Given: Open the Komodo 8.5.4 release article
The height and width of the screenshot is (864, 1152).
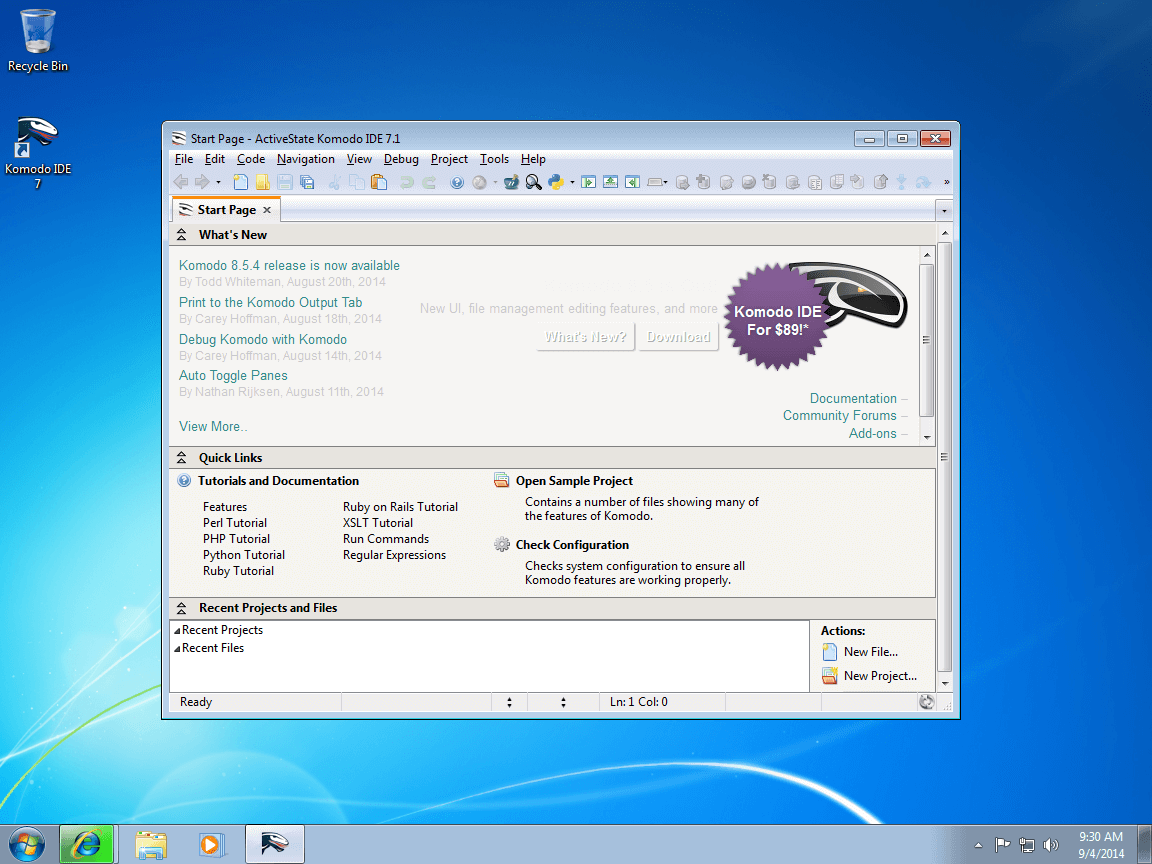Looking at the screenshot, I should (x=289, y=266).
